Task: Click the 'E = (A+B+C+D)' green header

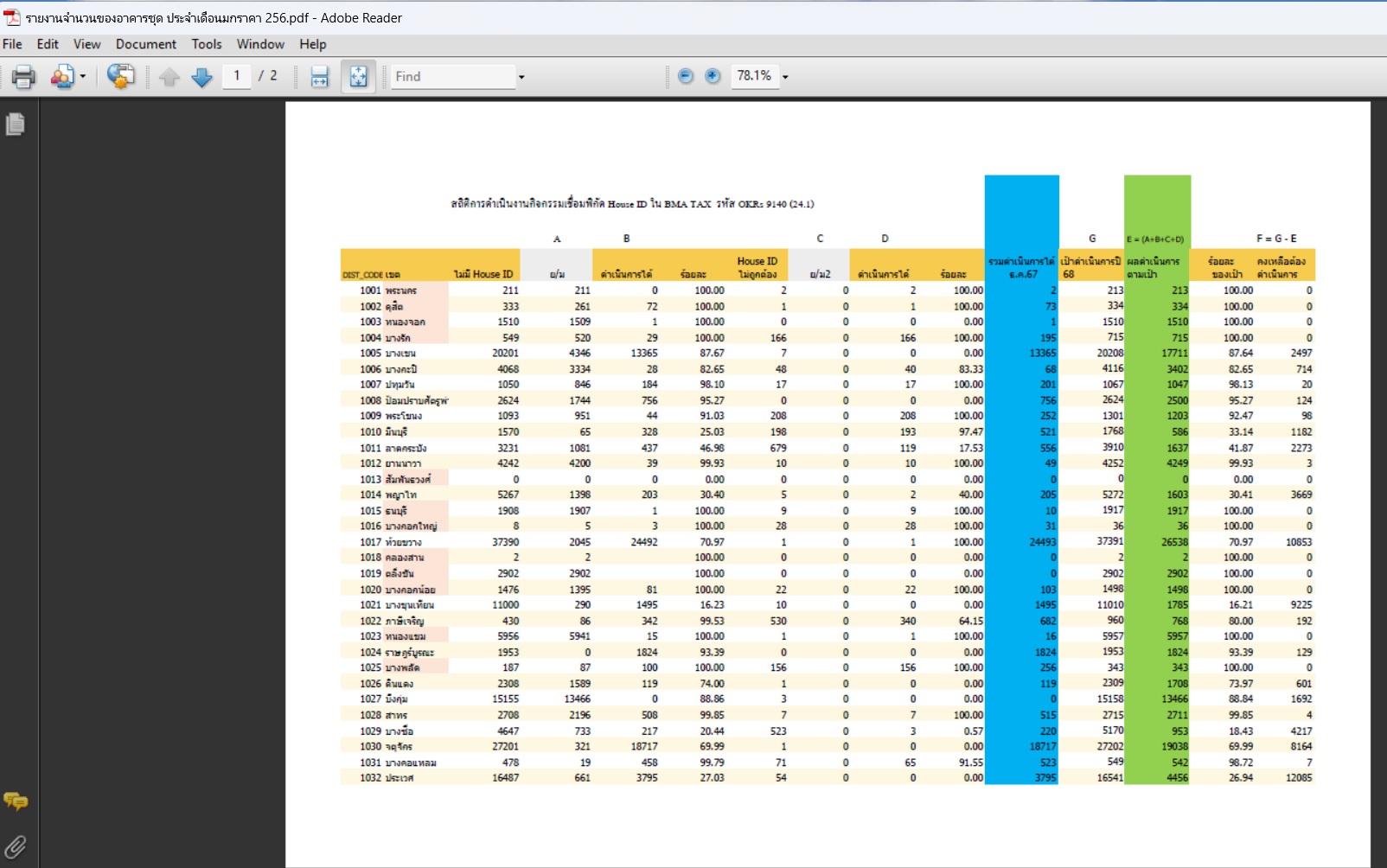Action: (x=1155, y=239)
